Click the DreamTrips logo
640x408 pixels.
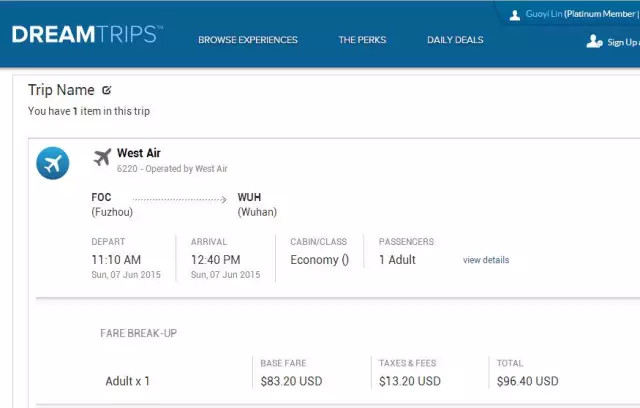click(86, 35)
